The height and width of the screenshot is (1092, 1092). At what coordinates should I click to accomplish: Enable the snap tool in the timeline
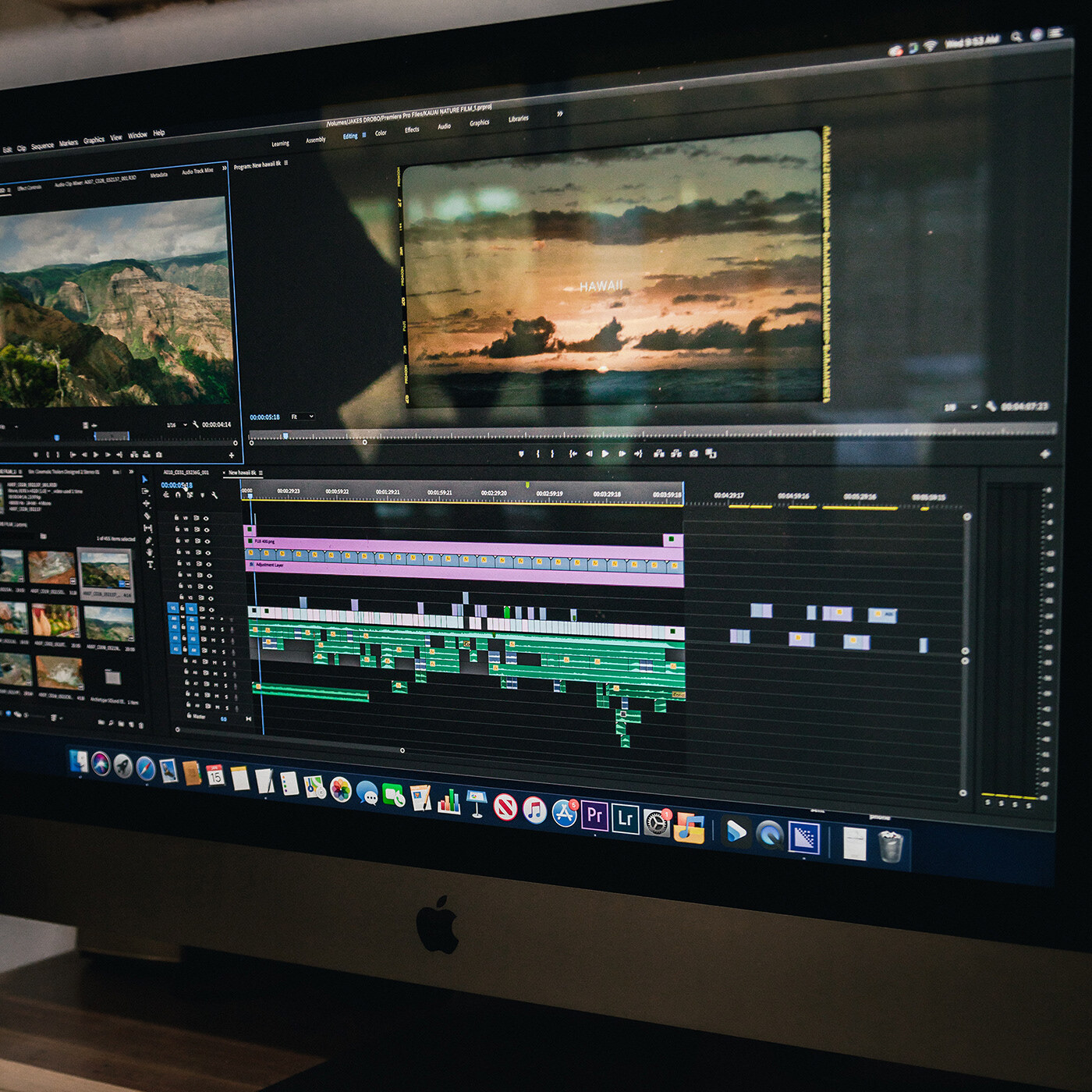pos(179,495)
